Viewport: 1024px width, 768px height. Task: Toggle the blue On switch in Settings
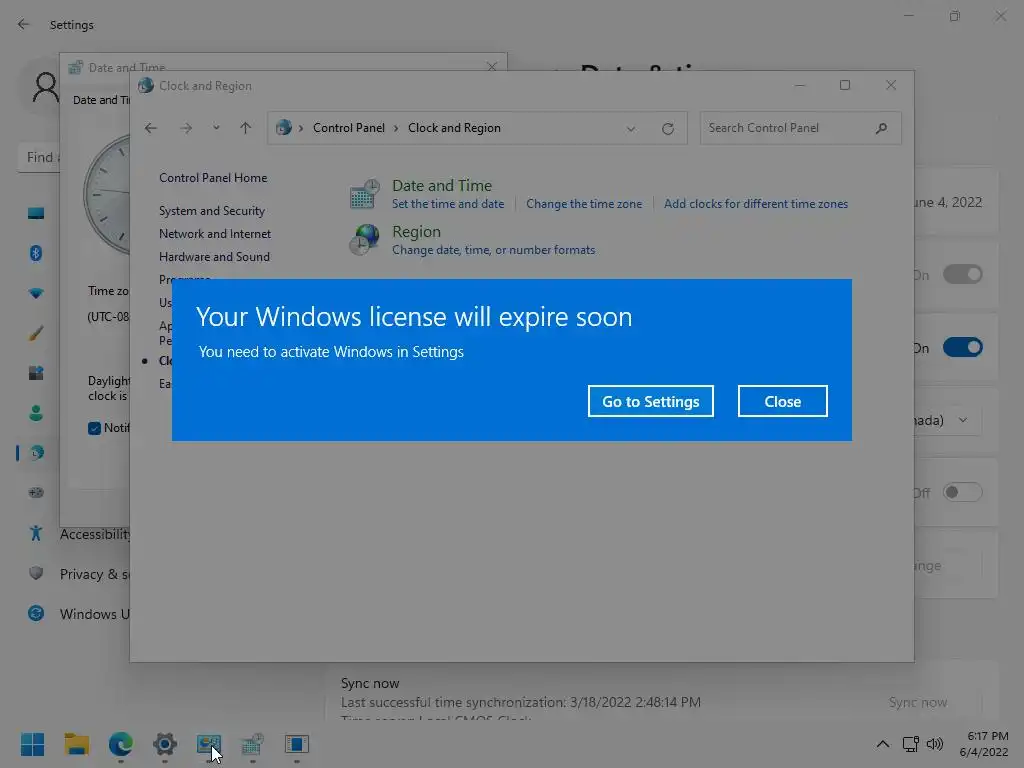962,347
